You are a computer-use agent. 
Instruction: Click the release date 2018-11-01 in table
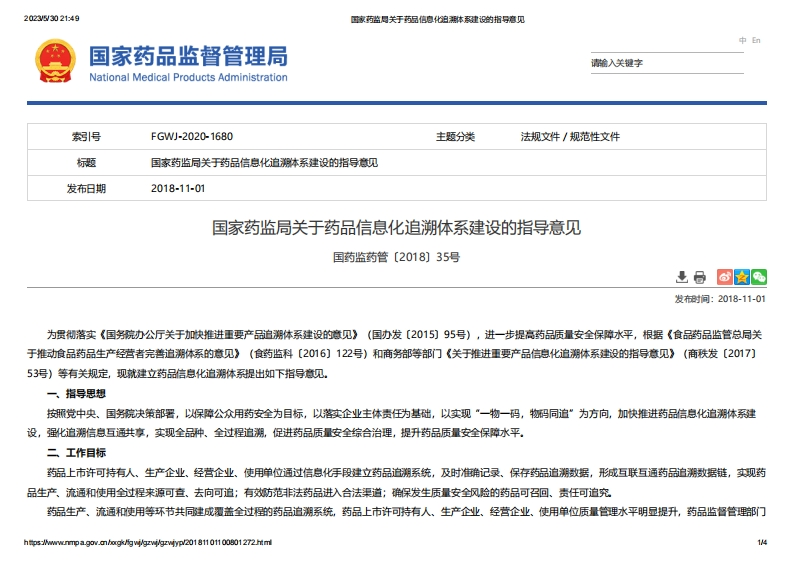tap(178, 188)
